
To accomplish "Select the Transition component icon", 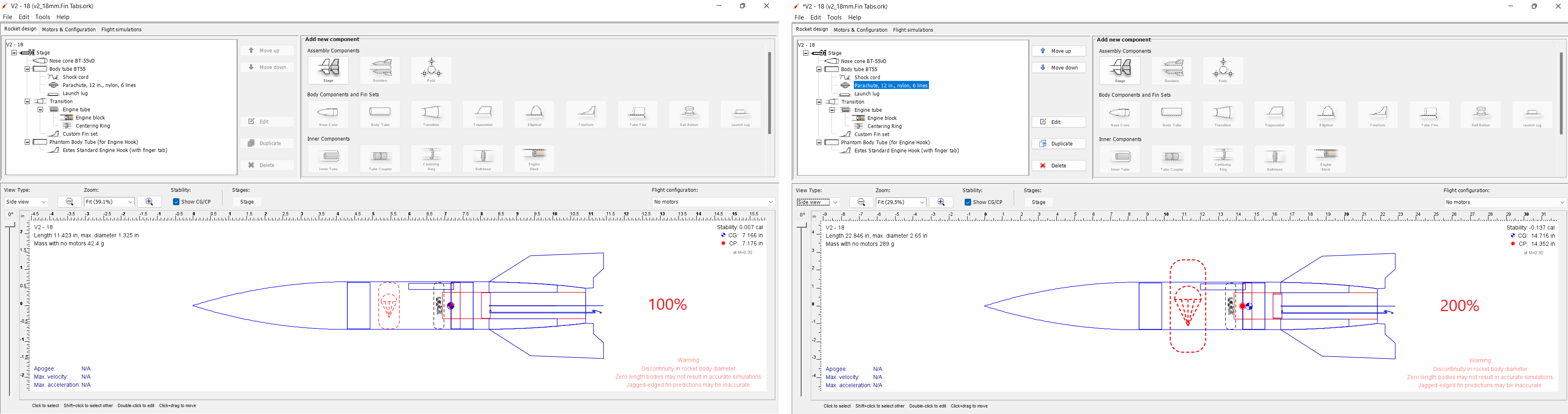I will [431, 115].
